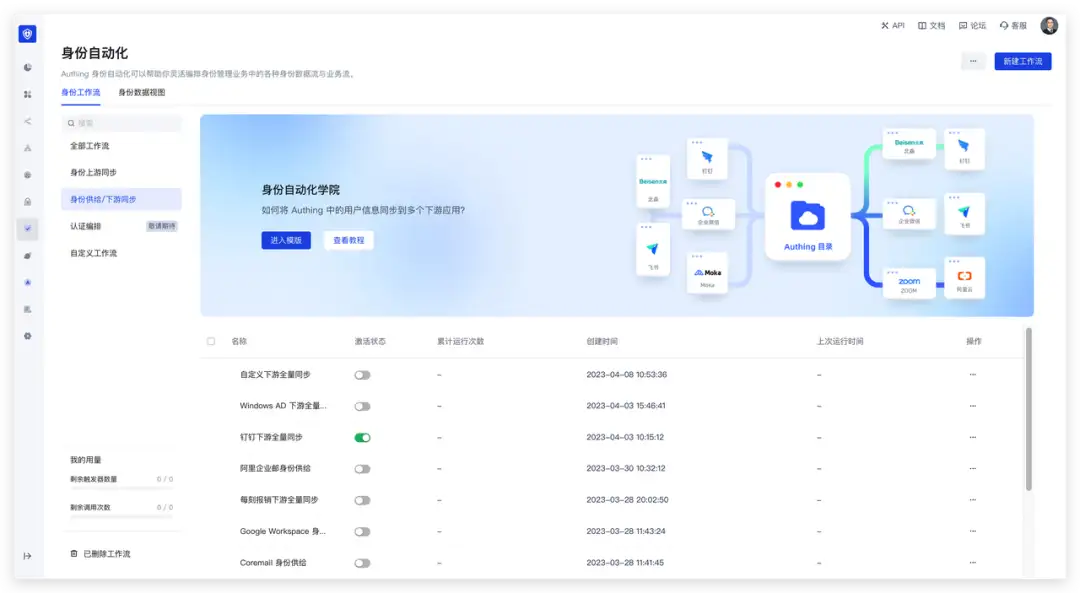
Task: Toggle activation for 自定义下游全量同步
Action: pos(362,375)
